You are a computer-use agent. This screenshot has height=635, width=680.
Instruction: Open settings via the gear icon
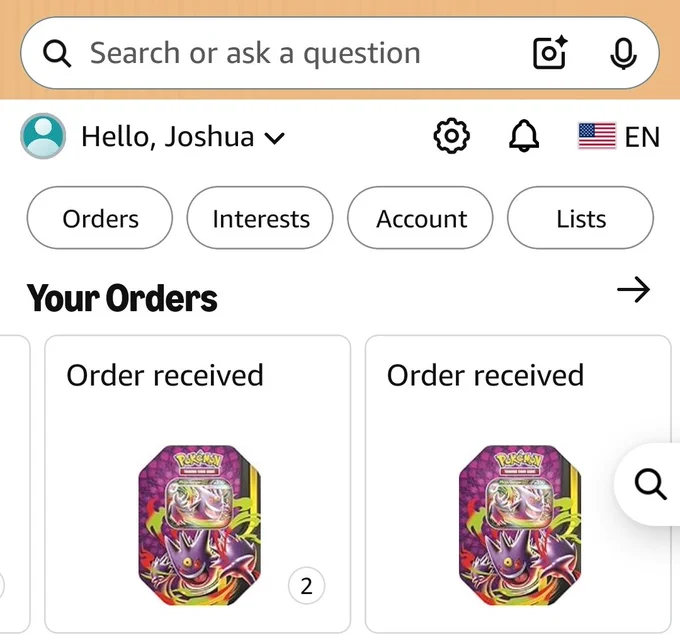point(451,136)
